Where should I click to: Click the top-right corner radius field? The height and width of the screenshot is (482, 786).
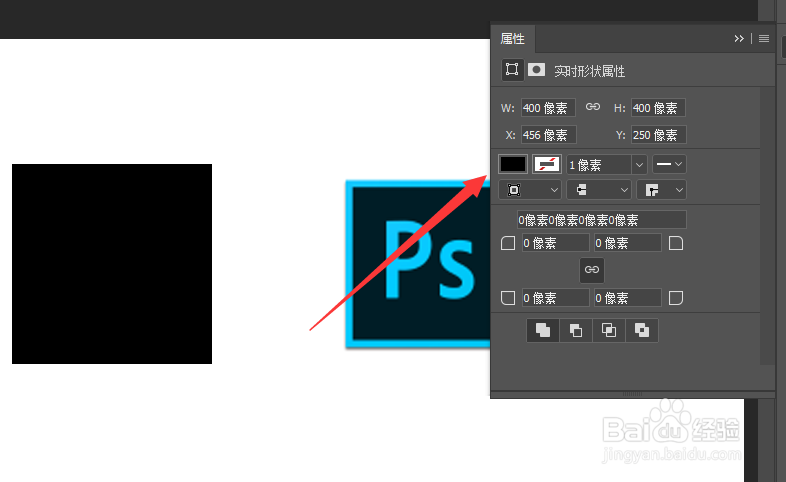click(627, 243)
